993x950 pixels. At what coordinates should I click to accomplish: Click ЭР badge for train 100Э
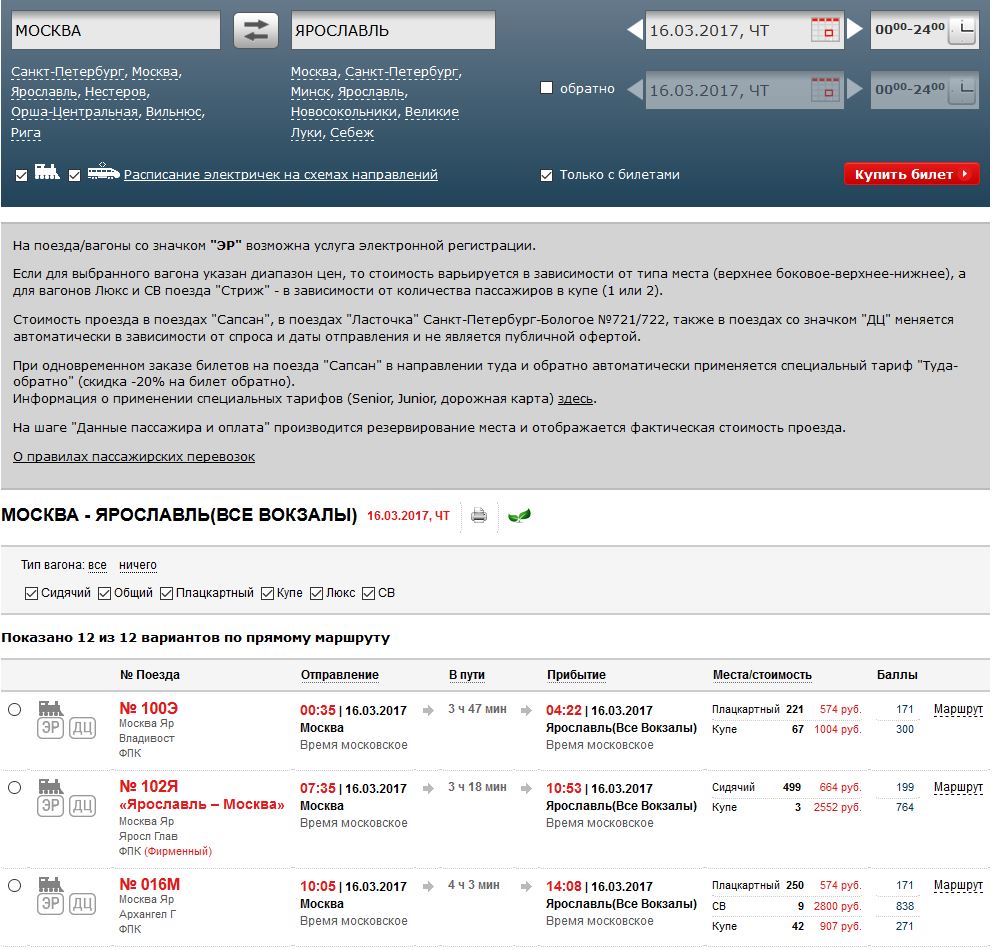(51, 729)
